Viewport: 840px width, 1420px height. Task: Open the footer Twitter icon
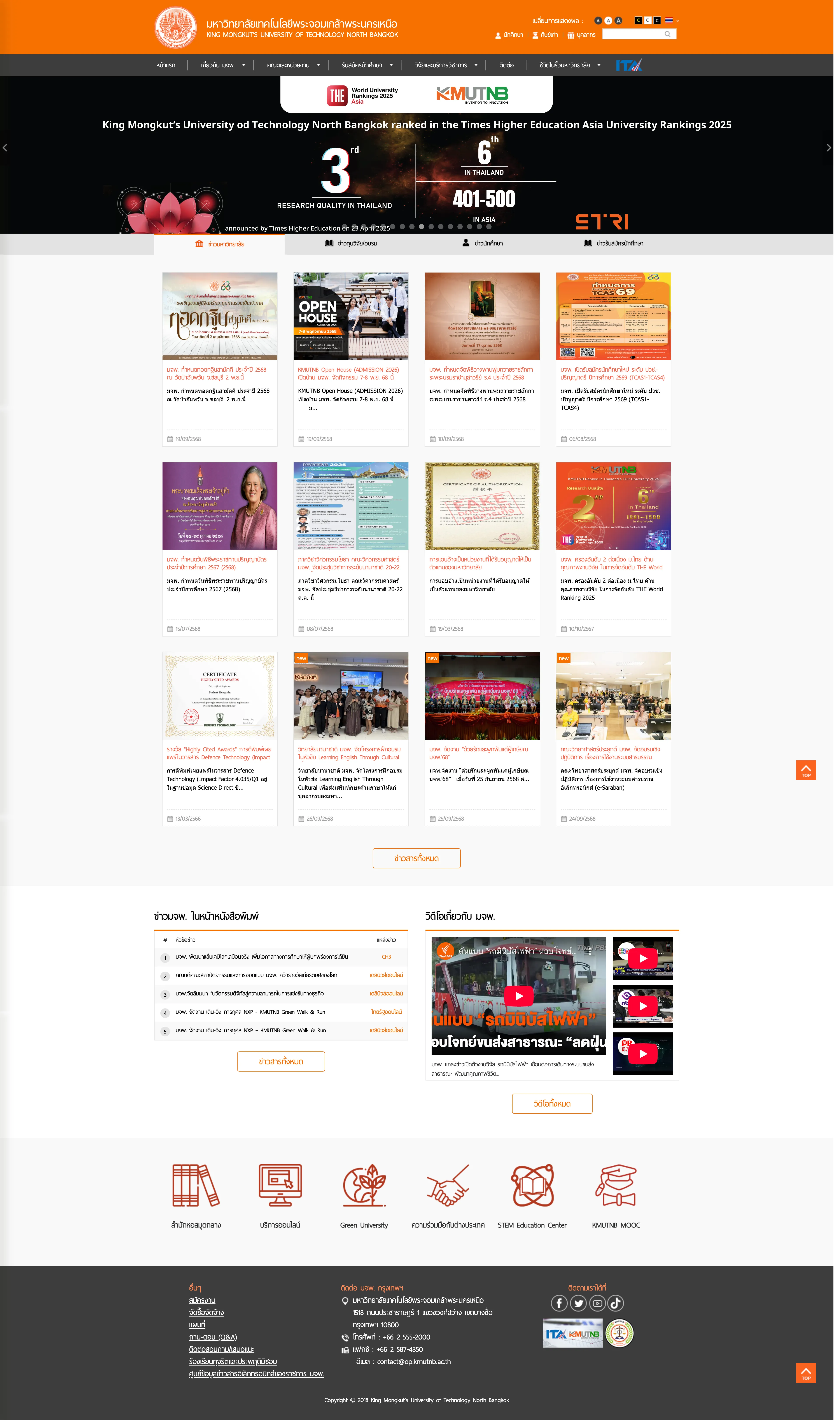tap(579, 1303)
